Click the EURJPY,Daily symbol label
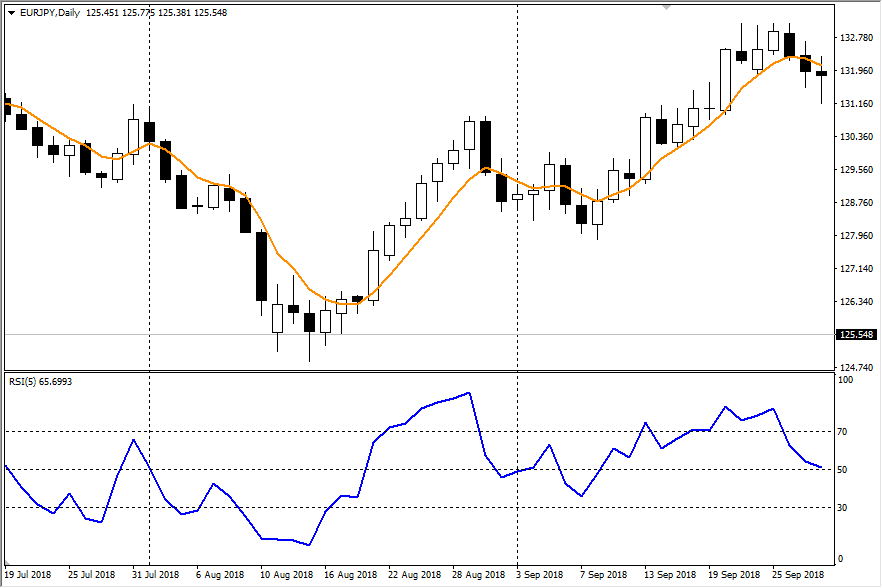882x588 pixels. pos(50,12)
